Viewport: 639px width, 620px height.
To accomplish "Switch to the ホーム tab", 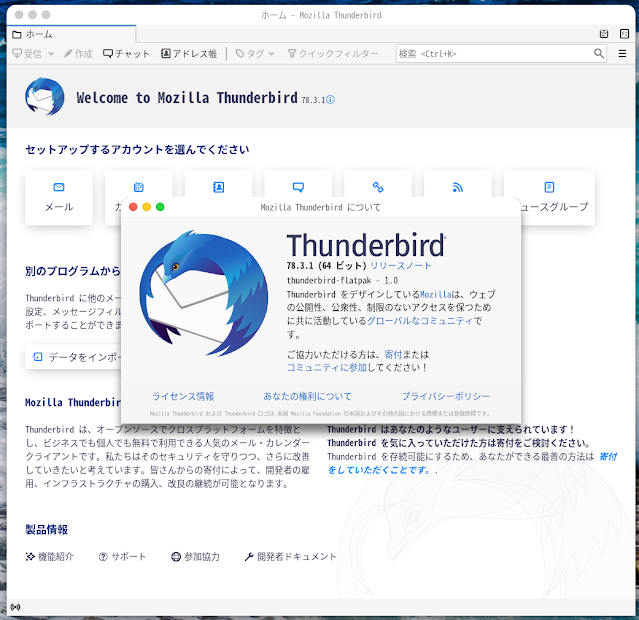I will tap(72, 34).
